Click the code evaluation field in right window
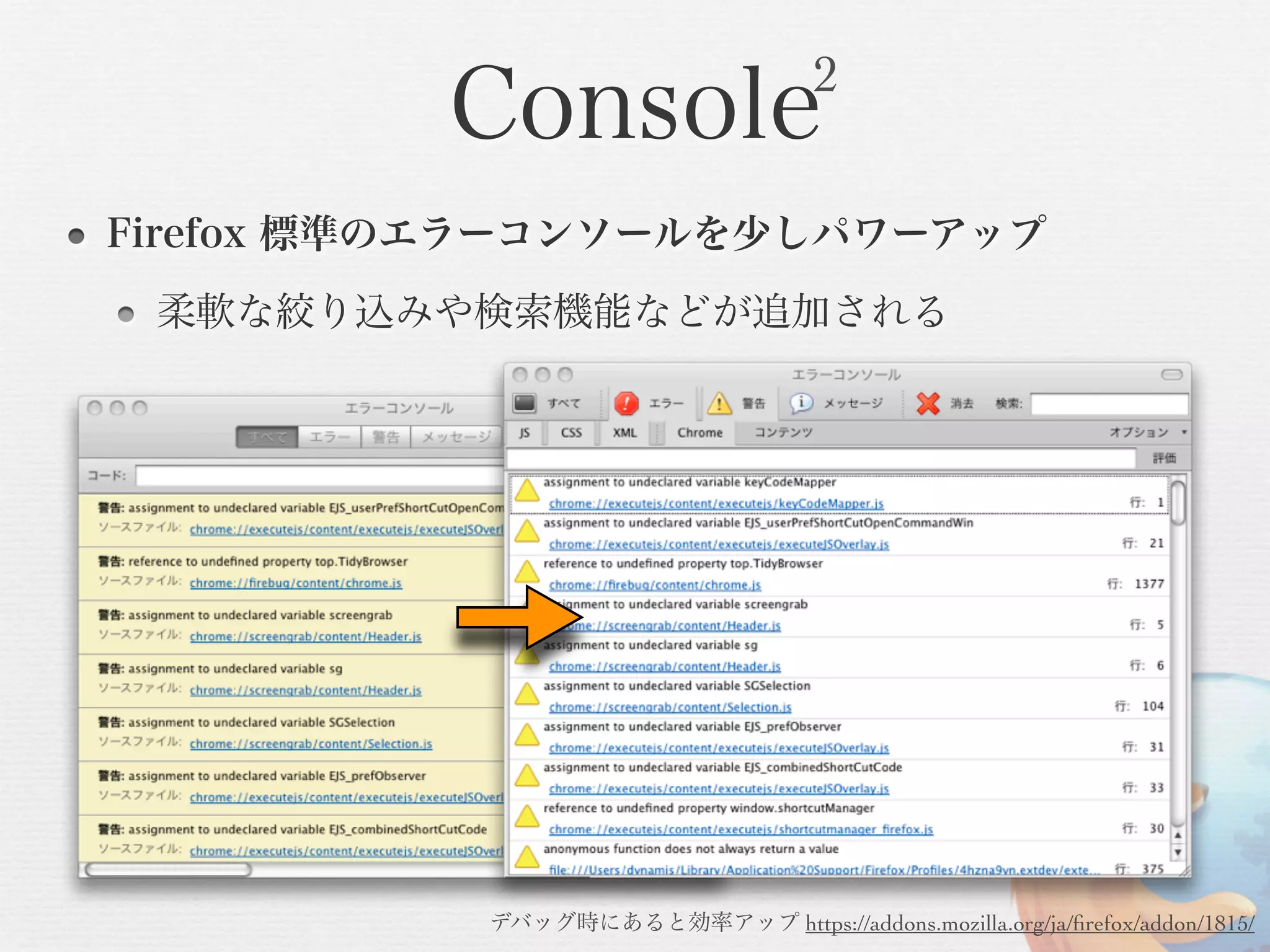This screenshot has width=1270, height=952. coord(822,459)
